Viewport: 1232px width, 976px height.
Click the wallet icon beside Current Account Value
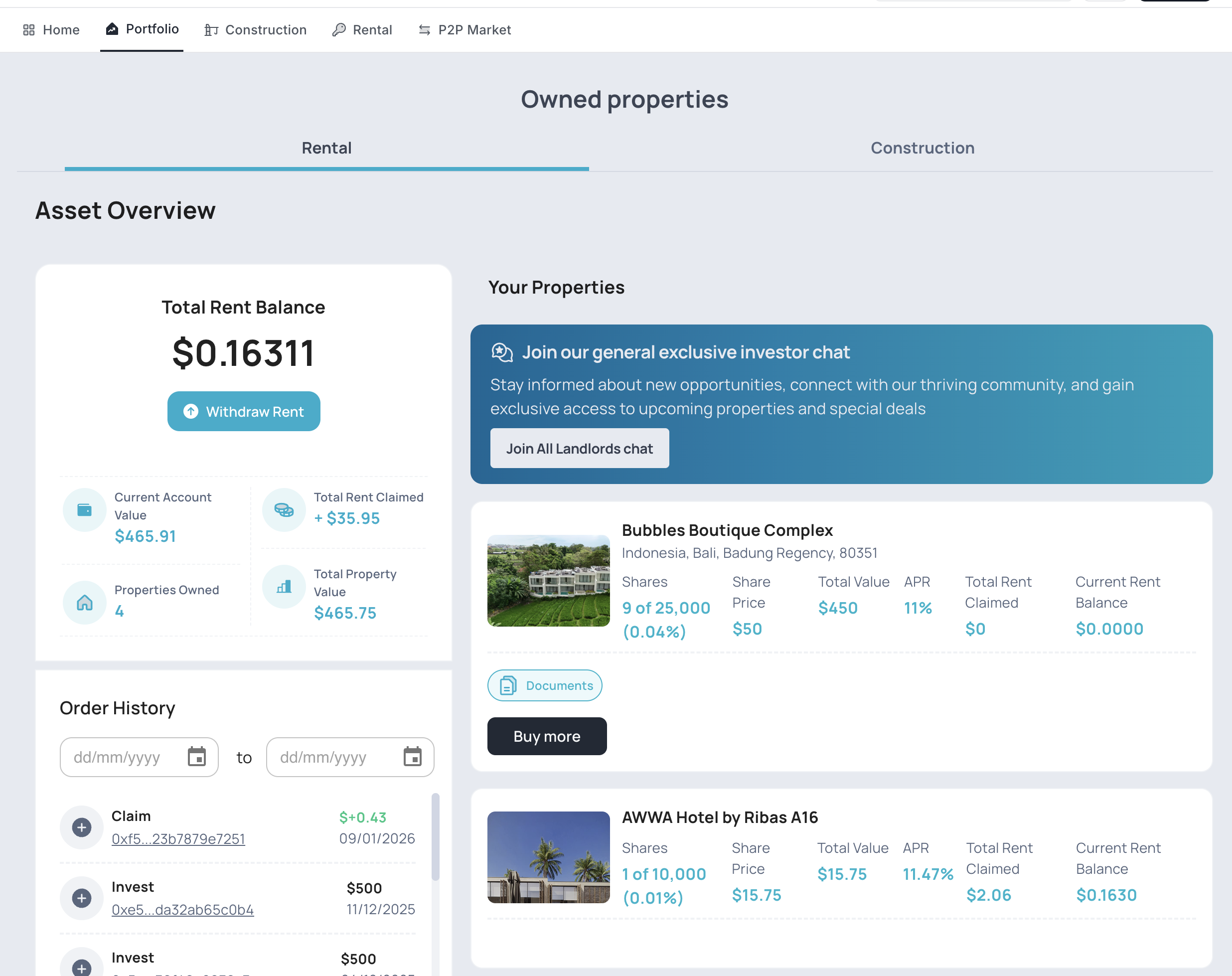pyautogui.click(x=84, y=510)
